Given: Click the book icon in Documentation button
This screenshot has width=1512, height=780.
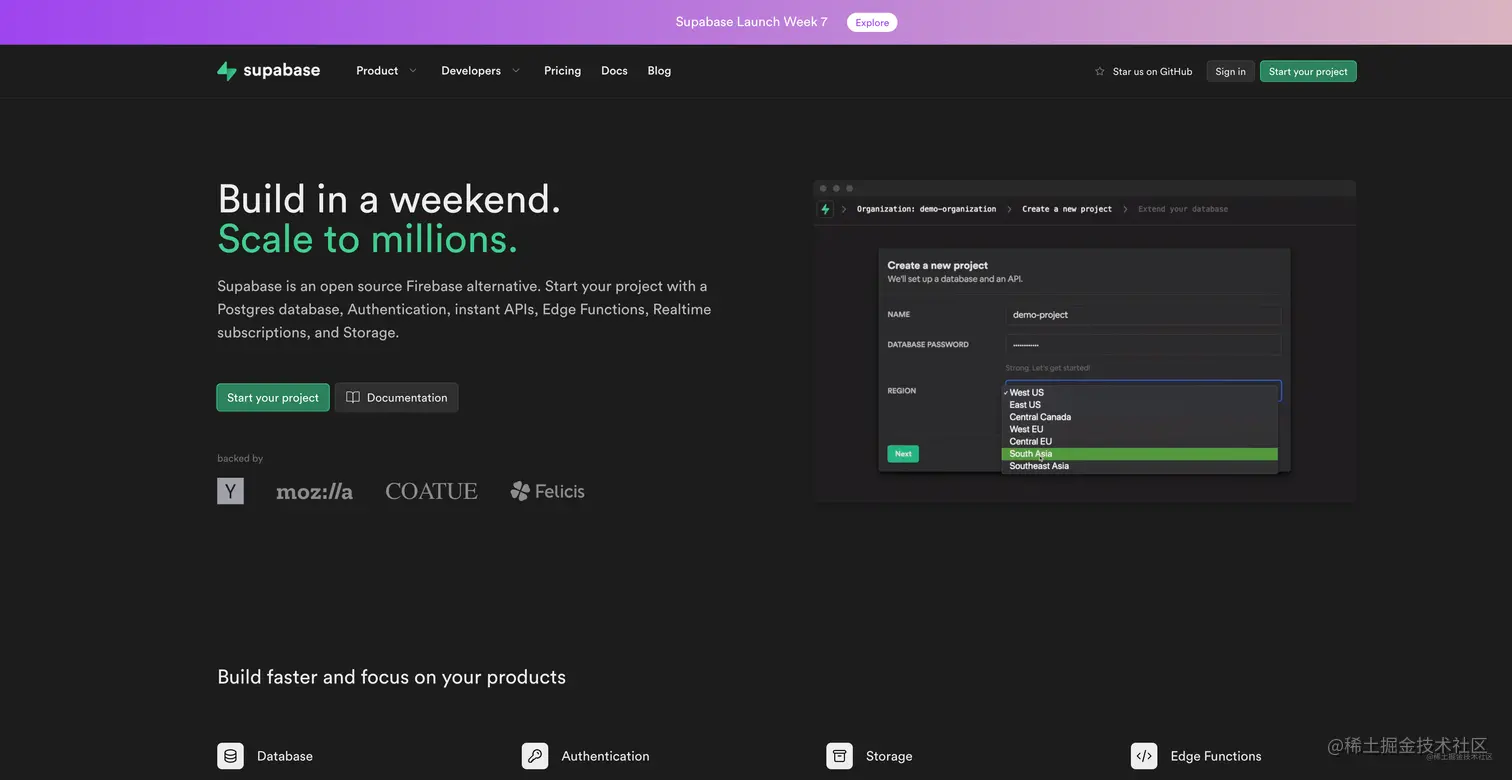Looking at the screenshot, I should pos(353,397).
